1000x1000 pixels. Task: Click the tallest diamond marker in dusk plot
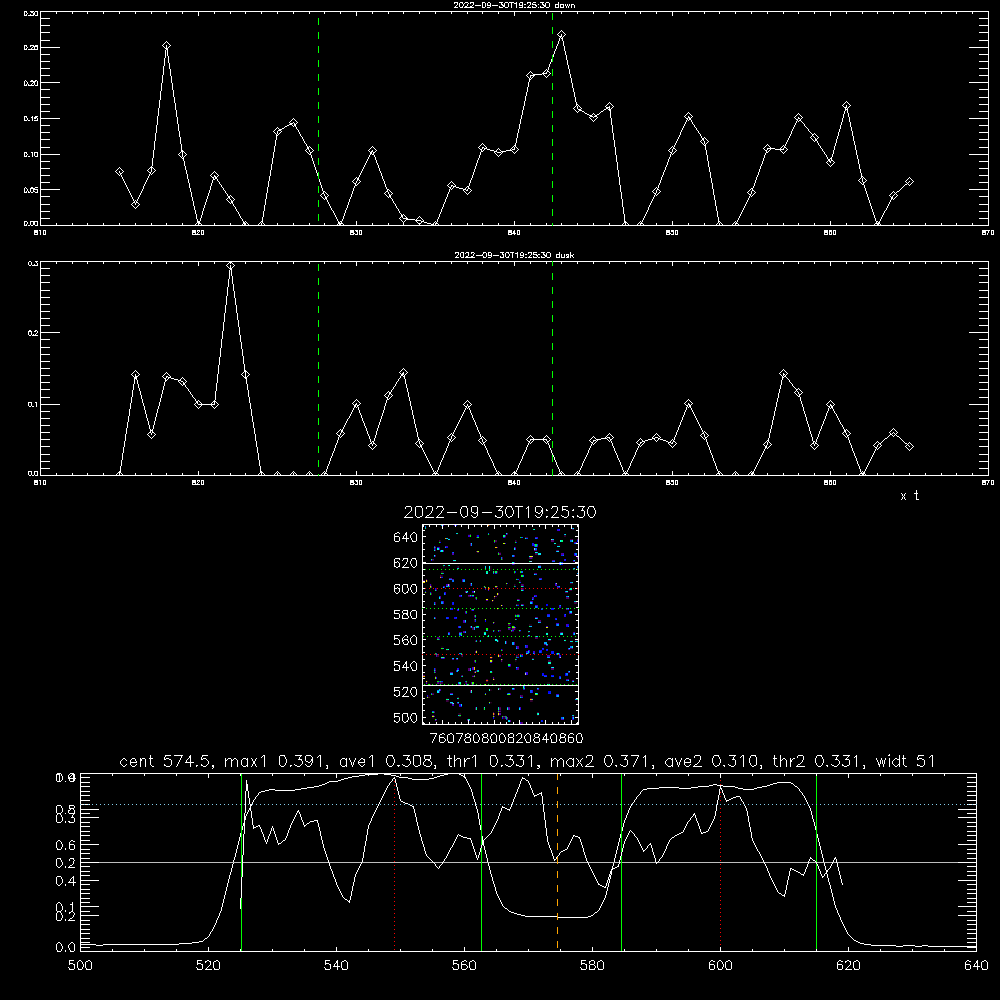click(x=230, y=265)
